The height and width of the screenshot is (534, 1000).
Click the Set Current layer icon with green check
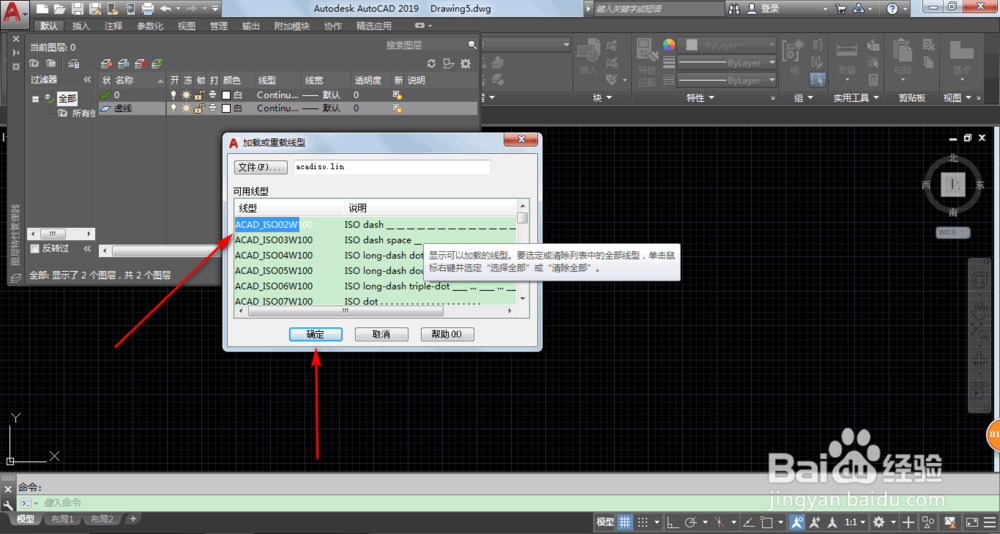pos(157,64)
